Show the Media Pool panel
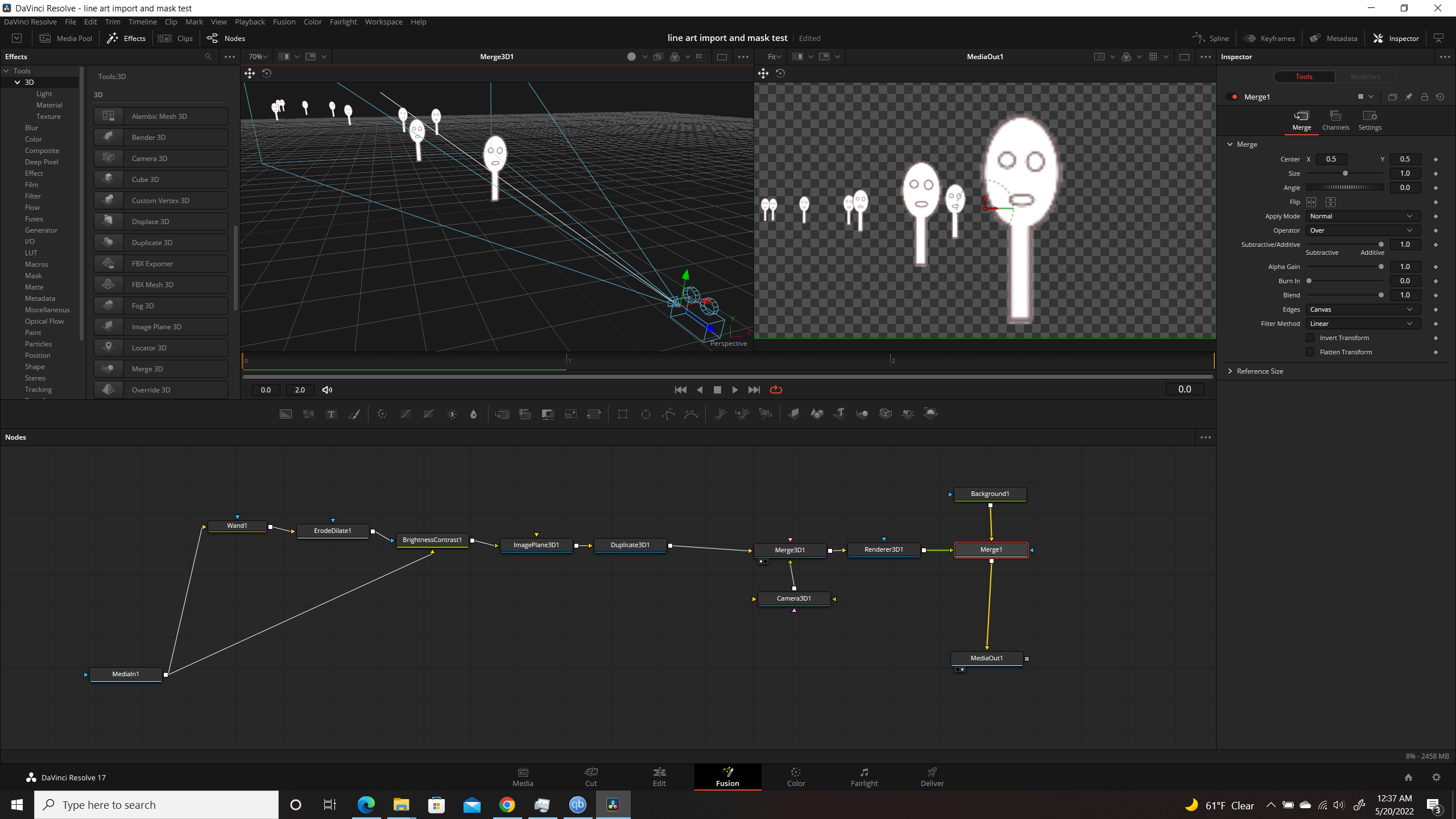 66,38
